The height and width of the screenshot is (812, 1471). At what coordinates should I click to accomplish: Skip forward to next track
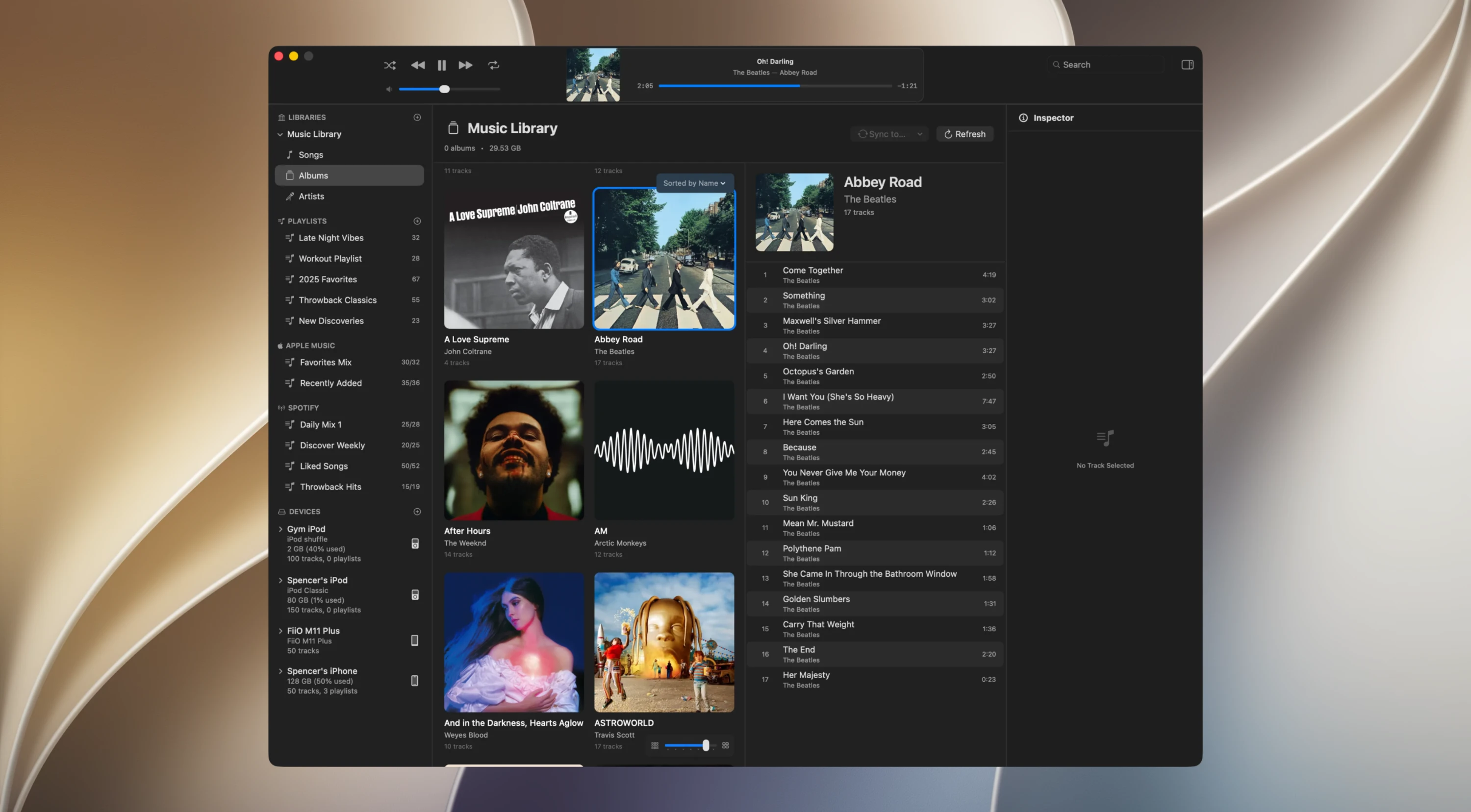[465, 65]
